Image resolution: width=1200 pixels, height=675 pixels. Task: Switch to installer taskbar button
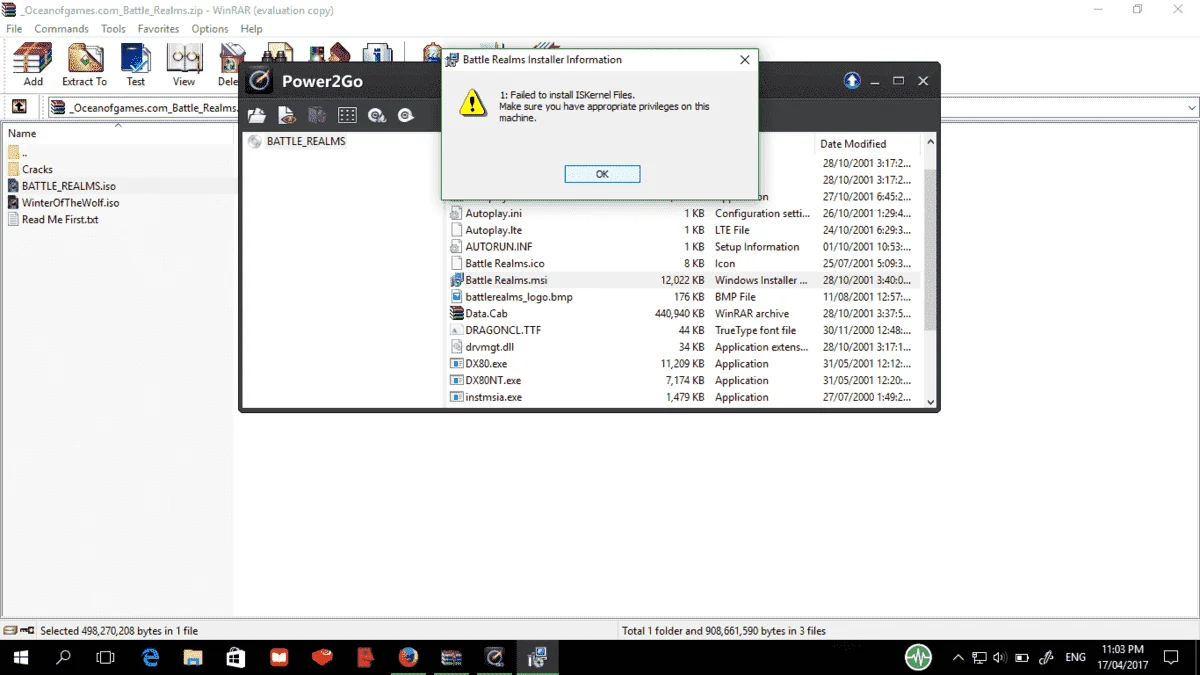tap(537, 657)
